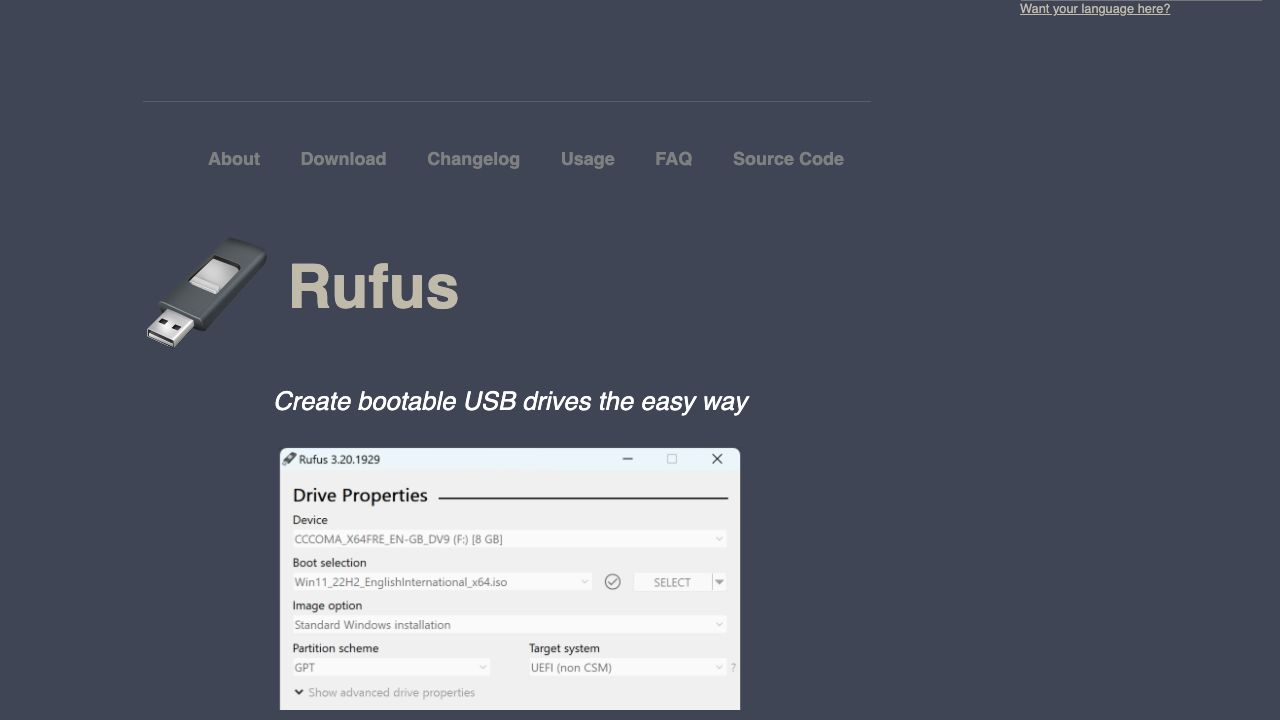
Task: Open the Changelog link
Action: click(473, 159)
